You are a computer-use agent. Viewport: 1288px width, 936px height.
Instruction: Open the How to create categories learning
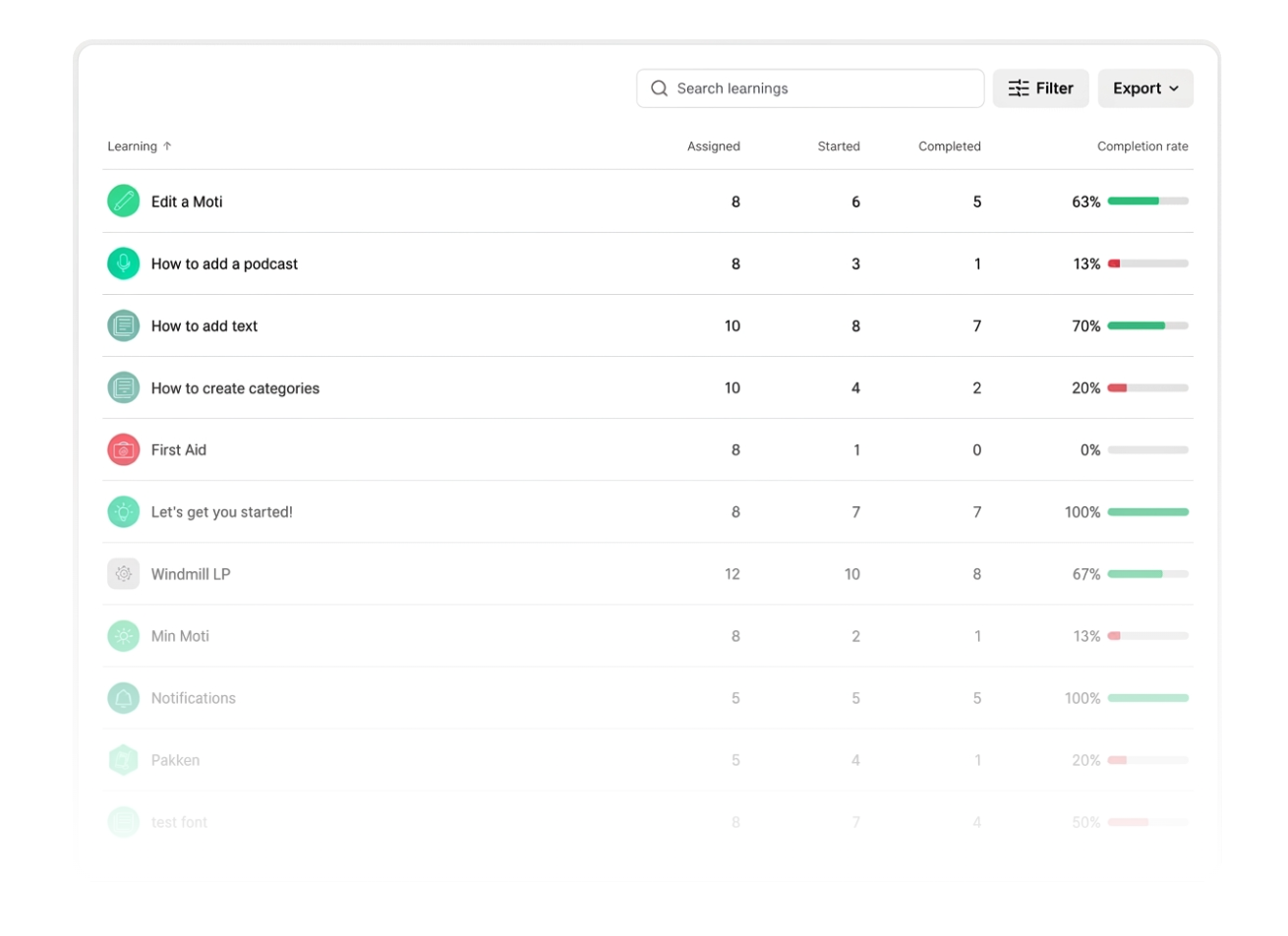tap(235, 388)
